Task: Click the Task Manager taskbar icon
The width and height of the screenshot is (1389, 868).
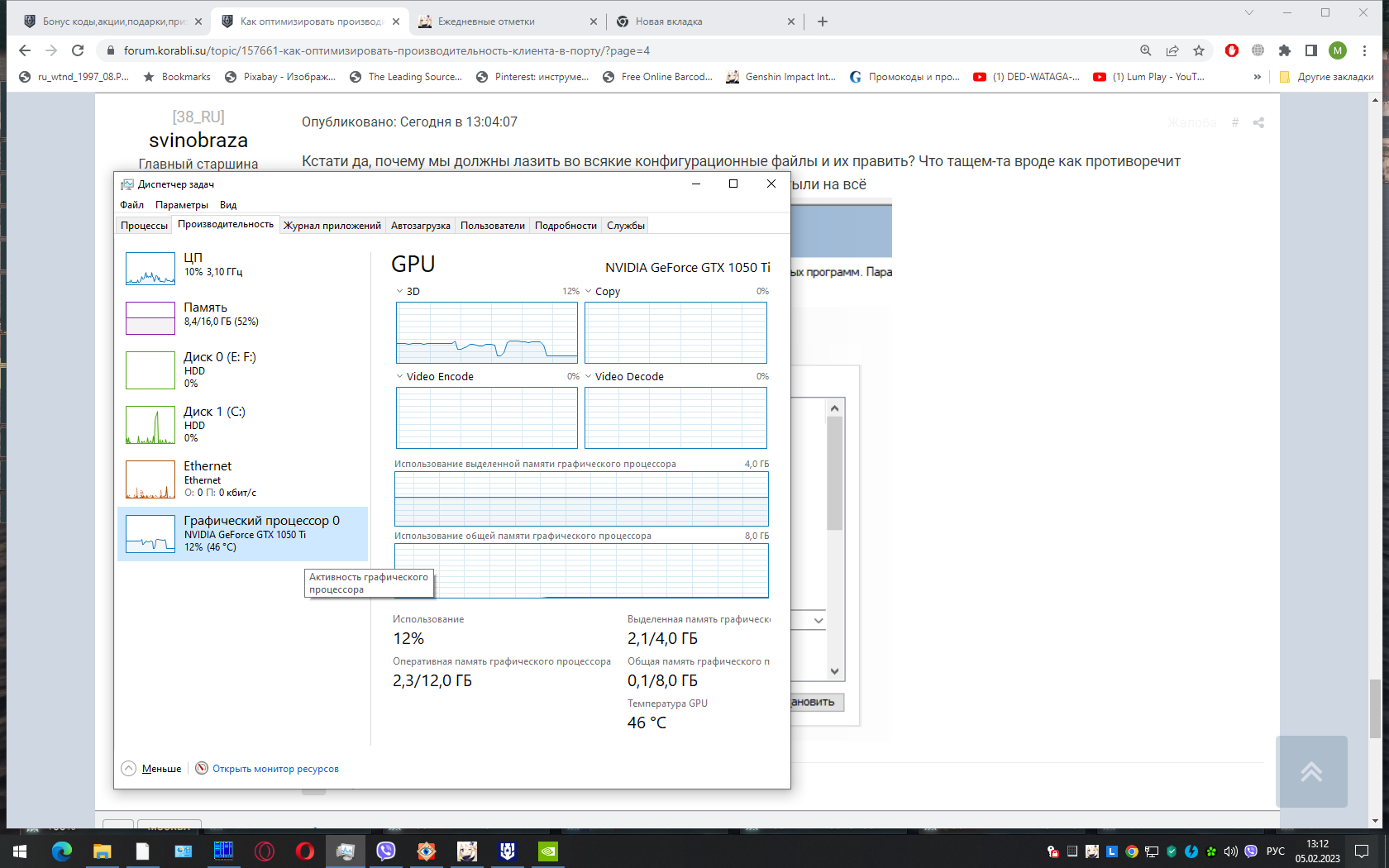Action: click(346, 851)
